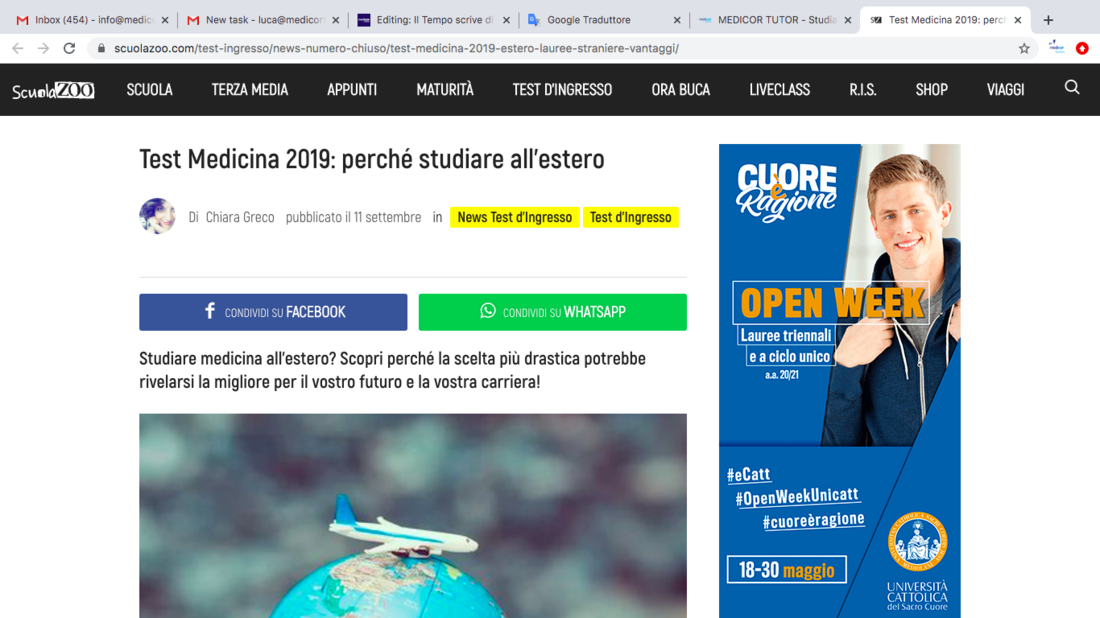Click the 'Studiare medicina all'estero?' intro paragraph
The image size is (1100, 618).
pos(392,370)
